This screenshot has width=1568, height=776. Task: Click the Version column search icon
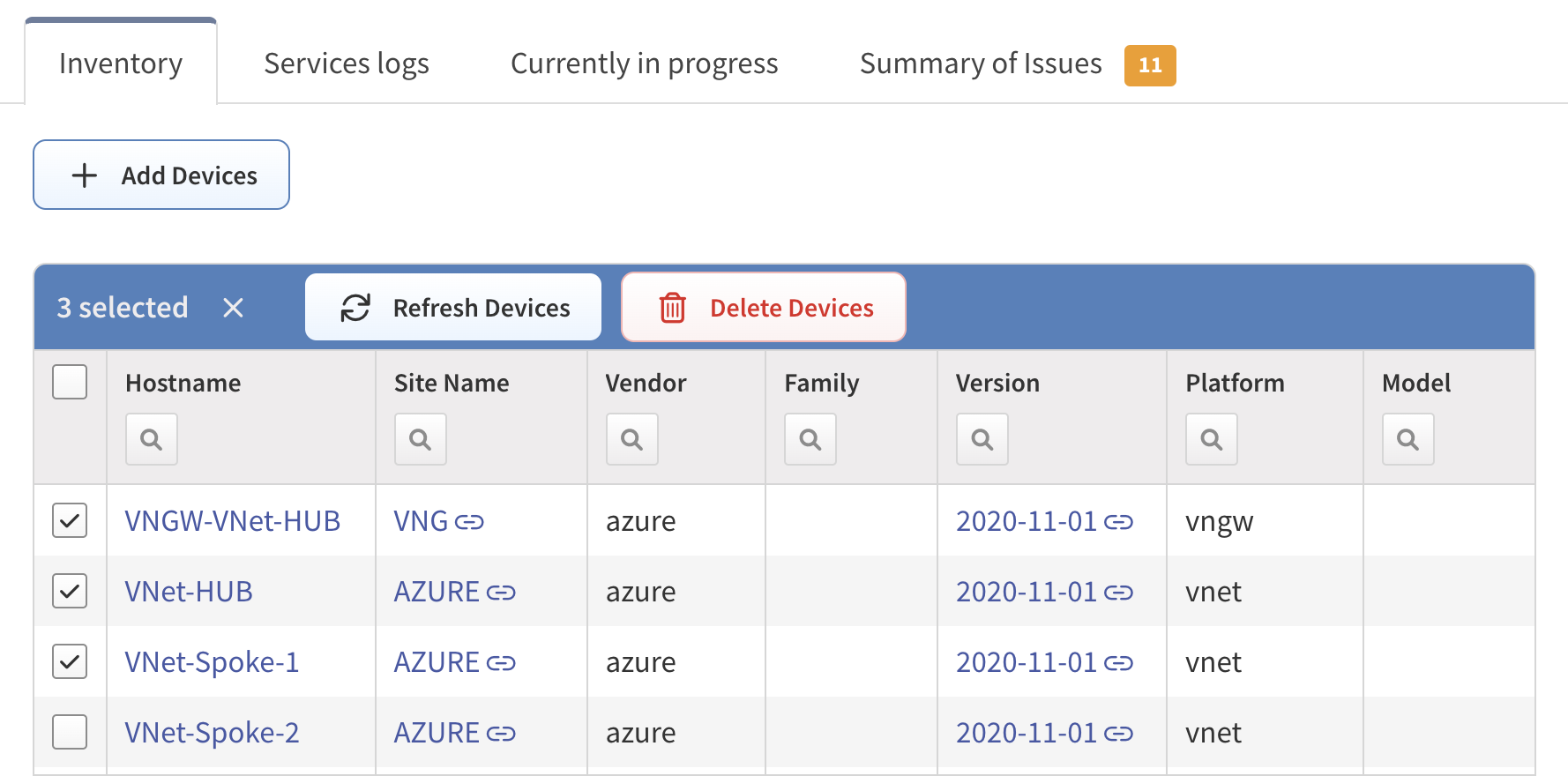(982, 439)
